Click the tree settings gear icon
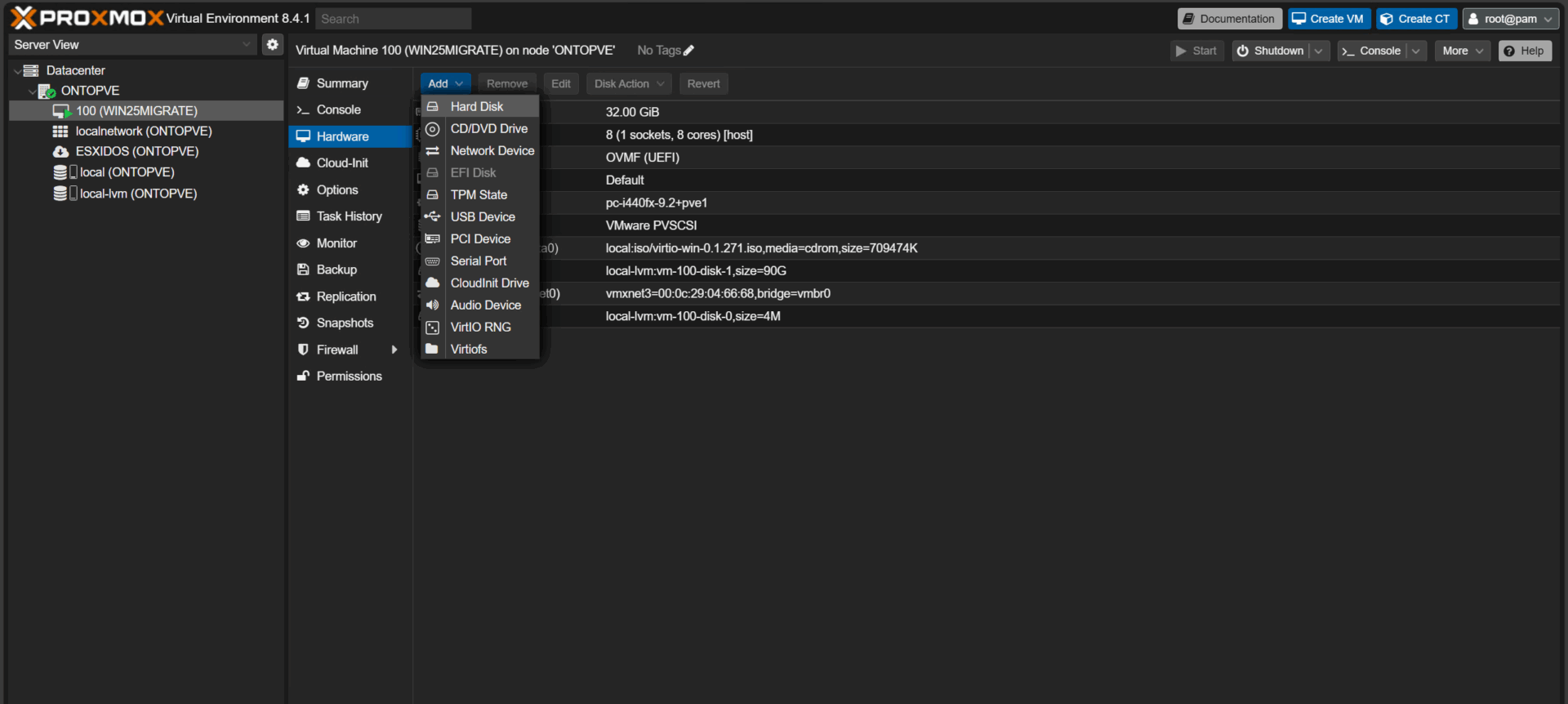 [273, 44]
